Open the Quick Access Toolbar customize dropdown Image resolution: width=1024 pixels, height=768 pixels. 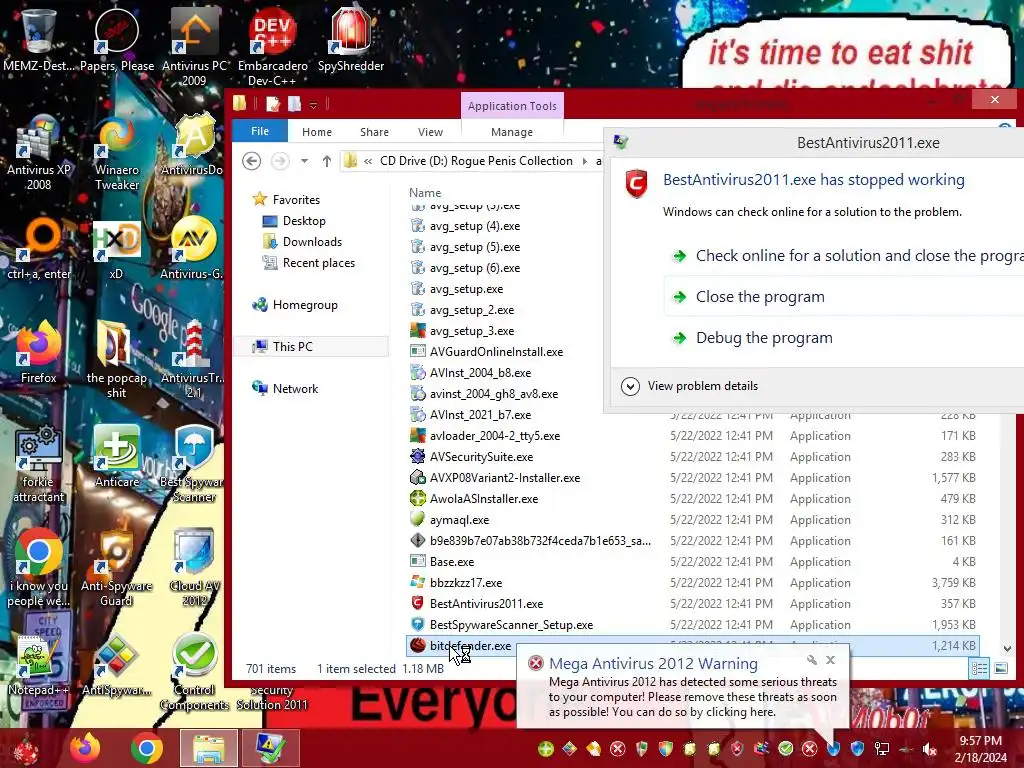(x=313, y=104)
